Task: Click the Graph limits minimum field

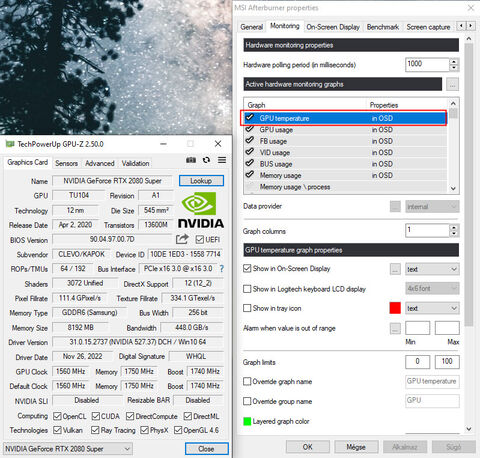Action: point(417,362)
